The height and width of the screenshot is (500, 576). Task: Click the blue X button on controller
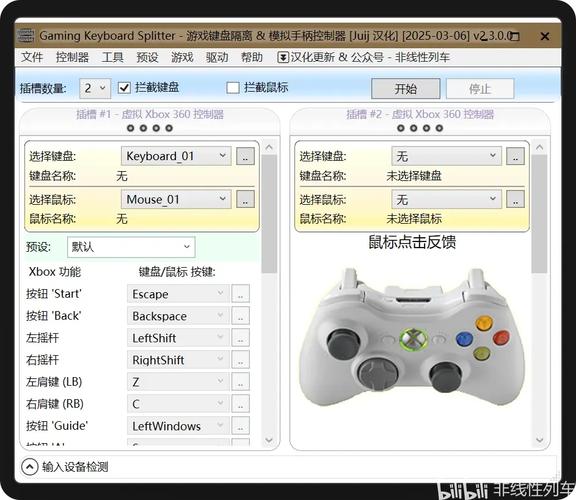point(464,339)
